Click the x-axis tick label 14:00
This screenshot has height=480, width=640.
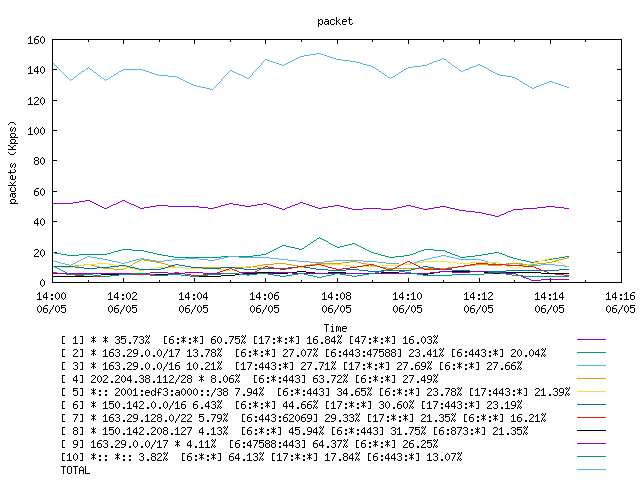click(51, 296)
